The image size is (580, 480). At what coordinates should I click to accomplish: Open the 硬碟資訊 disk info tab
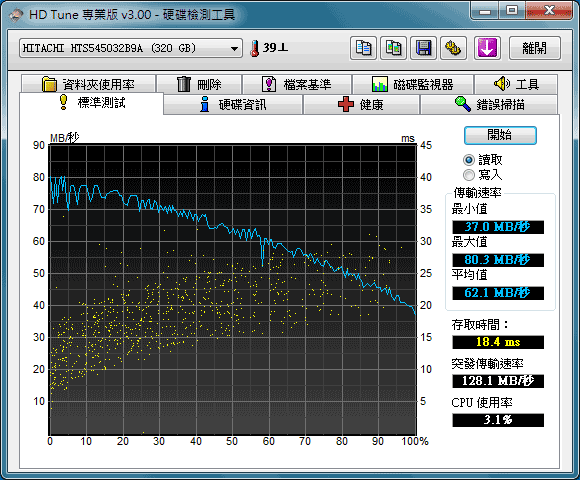pos(233,104)
